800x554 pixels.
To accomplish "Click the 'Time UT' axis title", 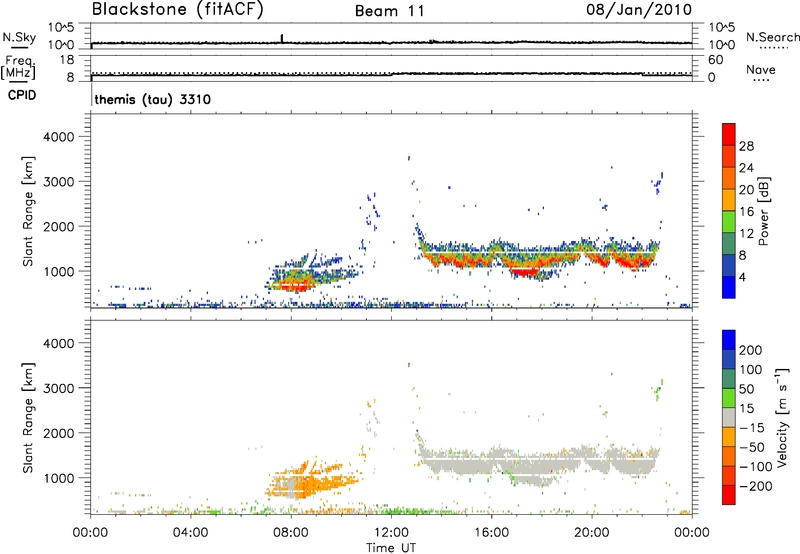I will (391, 548).
